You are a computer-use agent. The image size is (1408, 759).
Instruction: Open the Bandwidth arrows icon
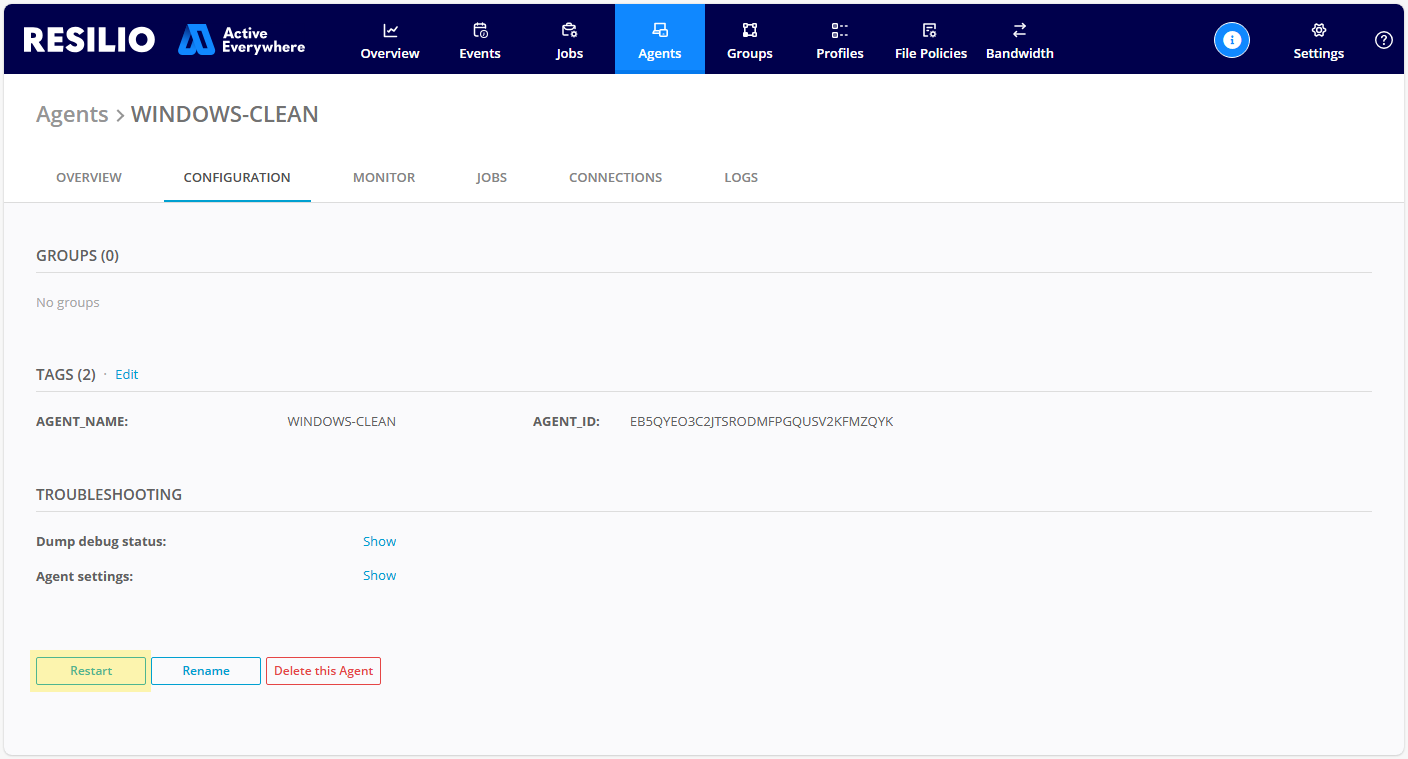click(x=1020, y=30)
